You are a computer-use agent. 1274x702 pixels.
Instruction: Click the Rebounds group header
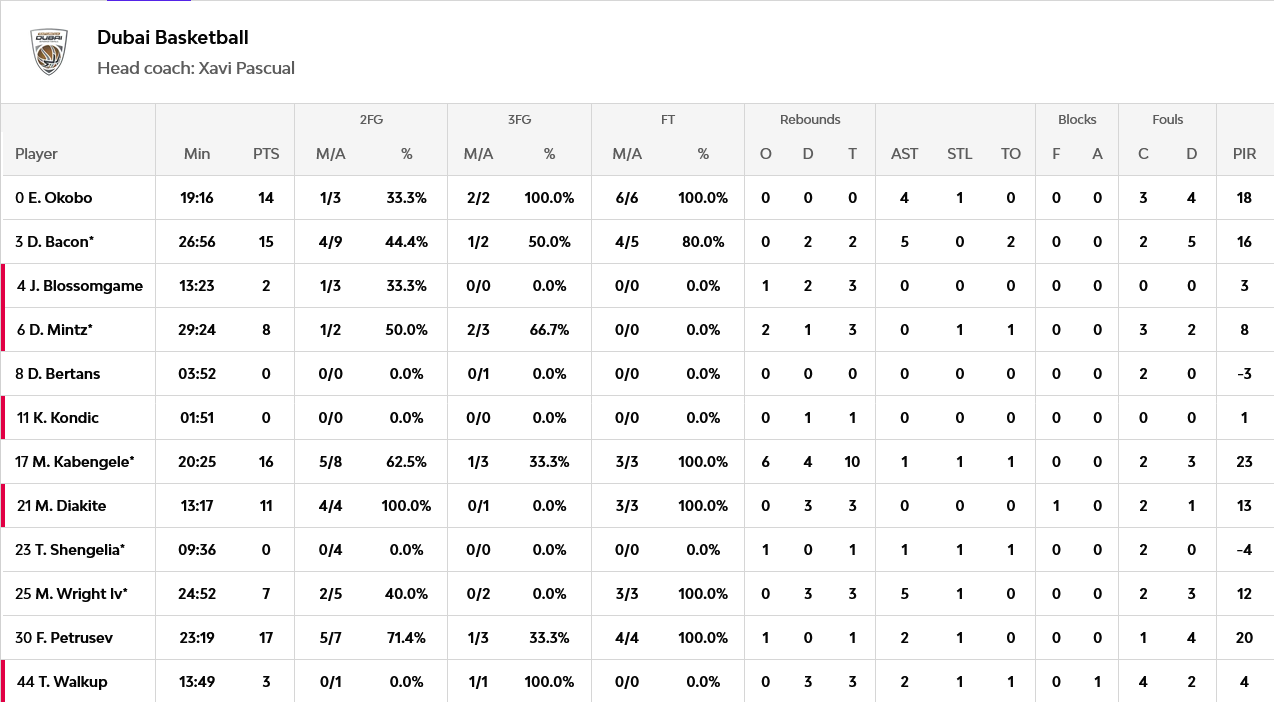click(x=810, y=119)
